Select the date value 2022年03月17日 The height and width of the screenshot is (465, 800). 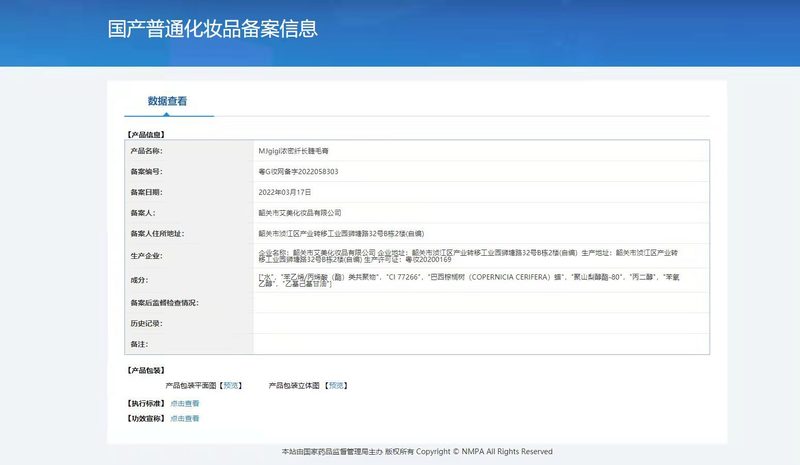point(285,192)
